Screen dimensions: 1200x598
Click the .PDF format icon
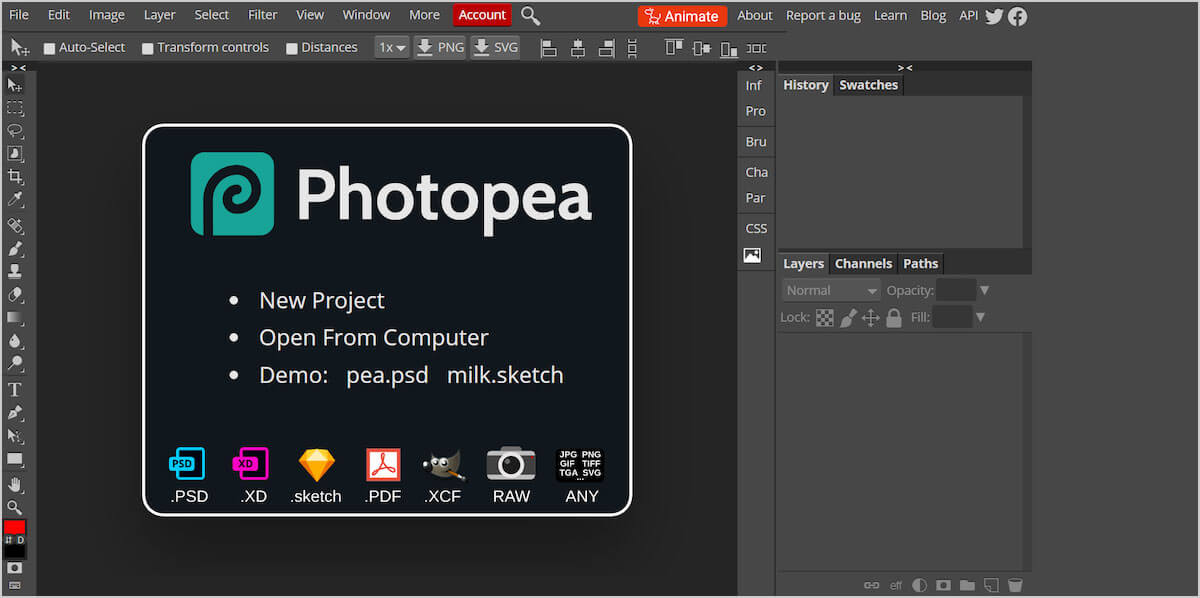tap(383, 464)
